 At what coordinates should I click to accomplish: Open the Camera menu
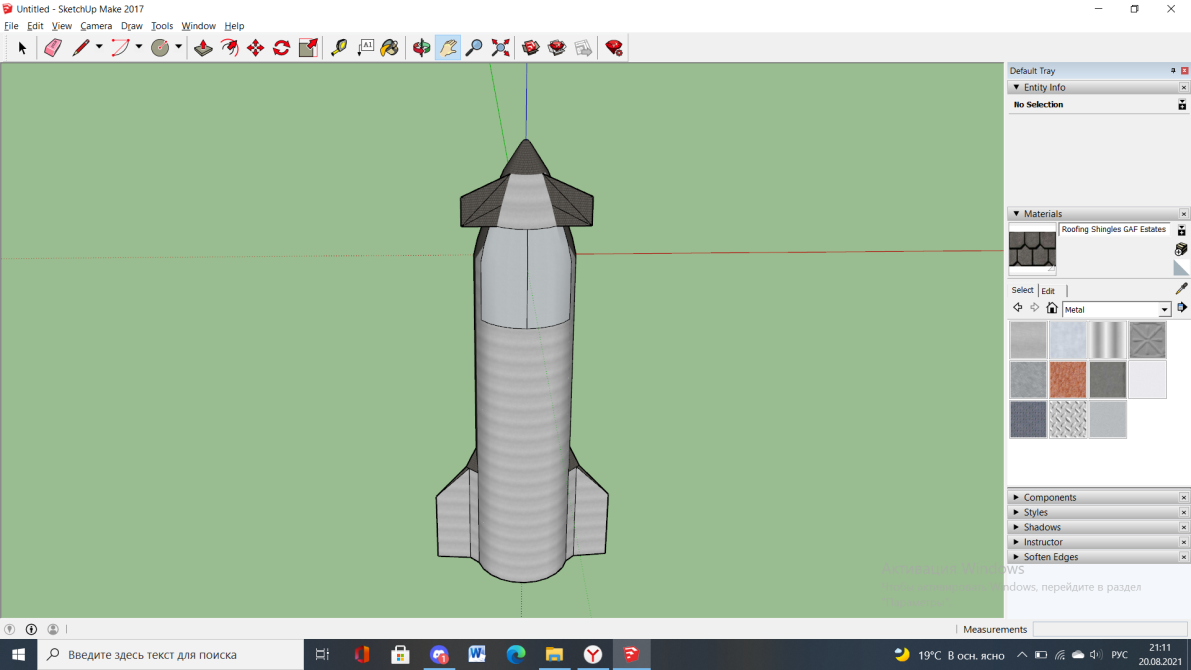96,26
